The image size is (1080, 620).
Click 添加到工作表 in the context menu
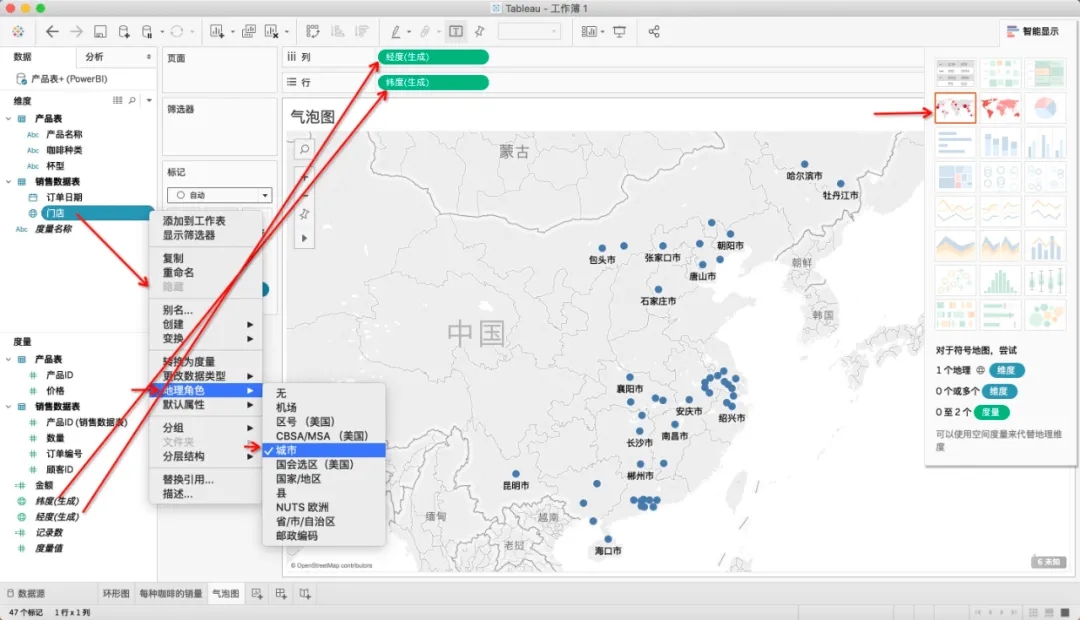[194, 220]
